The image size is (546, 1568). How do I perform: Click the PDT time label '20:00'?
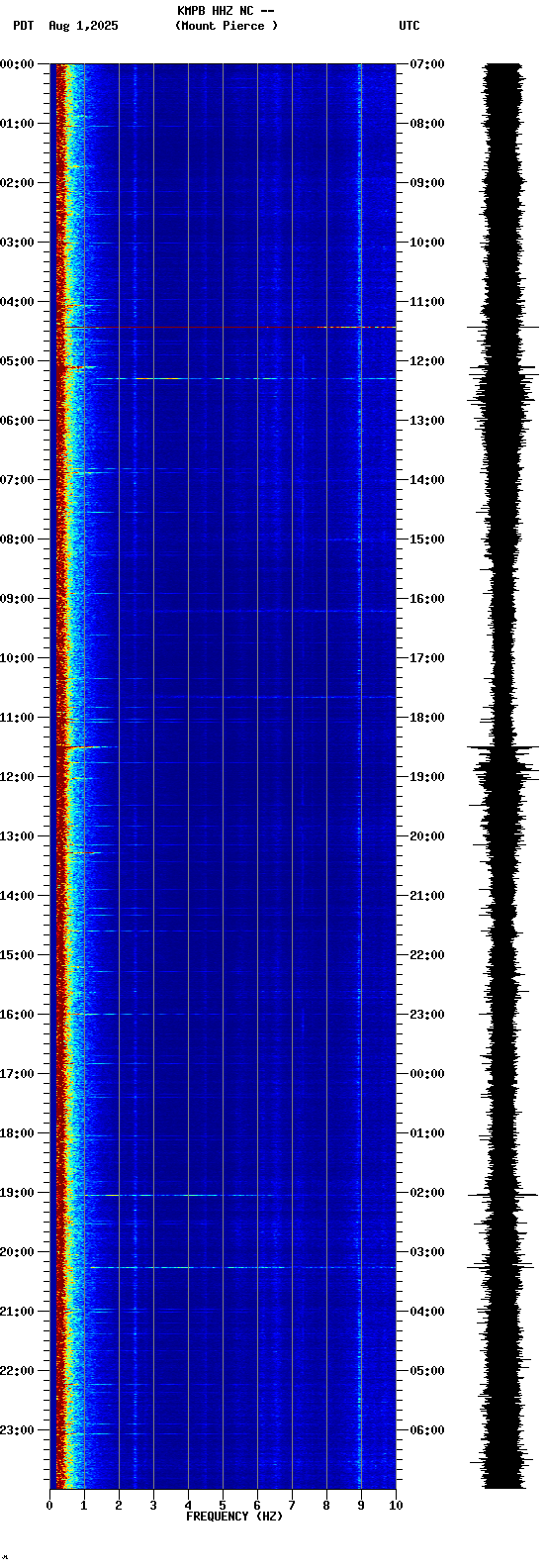point(17,1252)
